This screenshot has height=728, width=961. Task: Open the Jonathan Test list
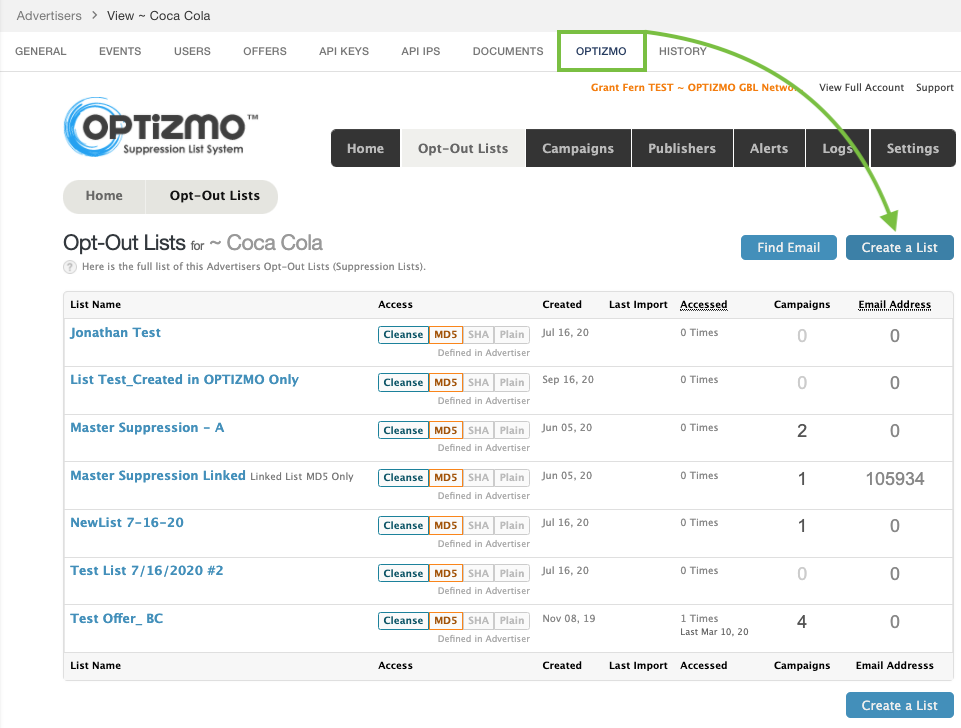115,333
